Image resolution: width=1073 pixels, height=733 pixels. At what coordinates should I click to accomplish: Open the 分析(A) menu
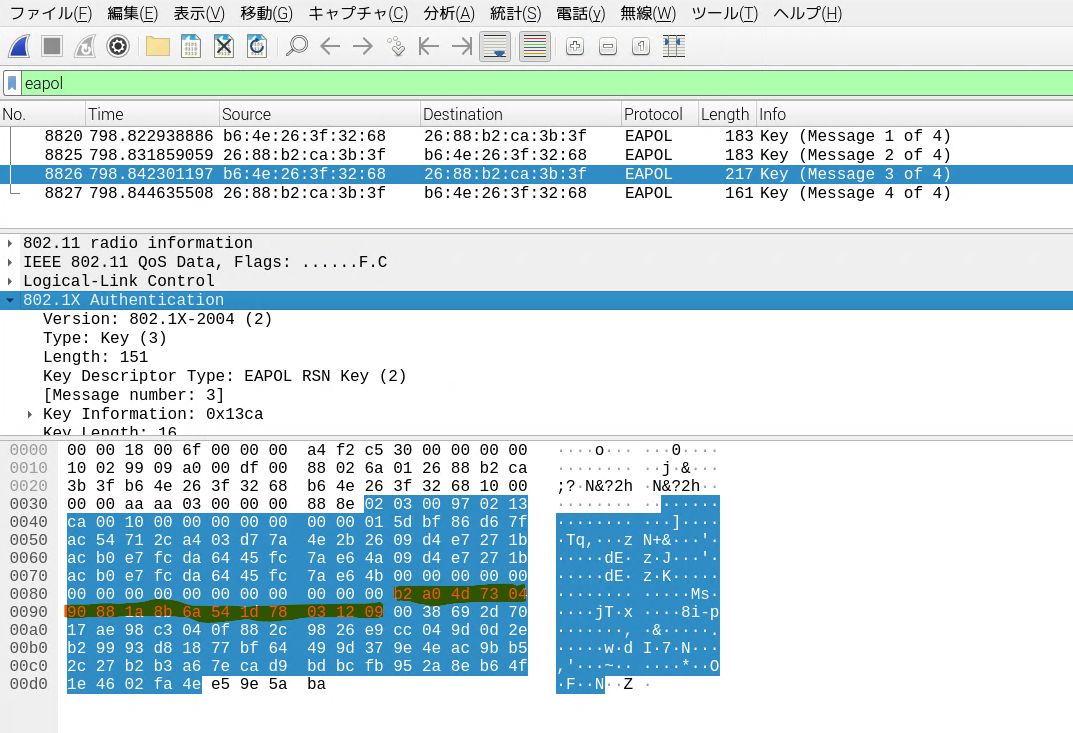point(449,14)
